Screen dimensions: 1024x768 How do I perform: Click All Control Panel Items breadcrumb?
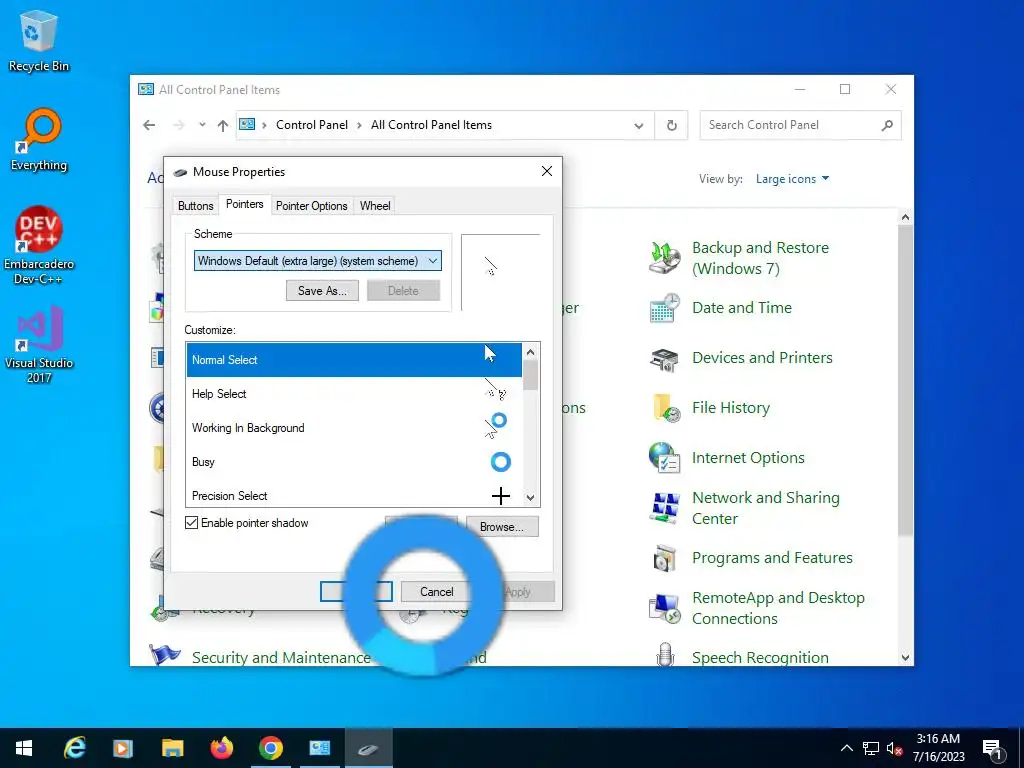click(431, 125)
